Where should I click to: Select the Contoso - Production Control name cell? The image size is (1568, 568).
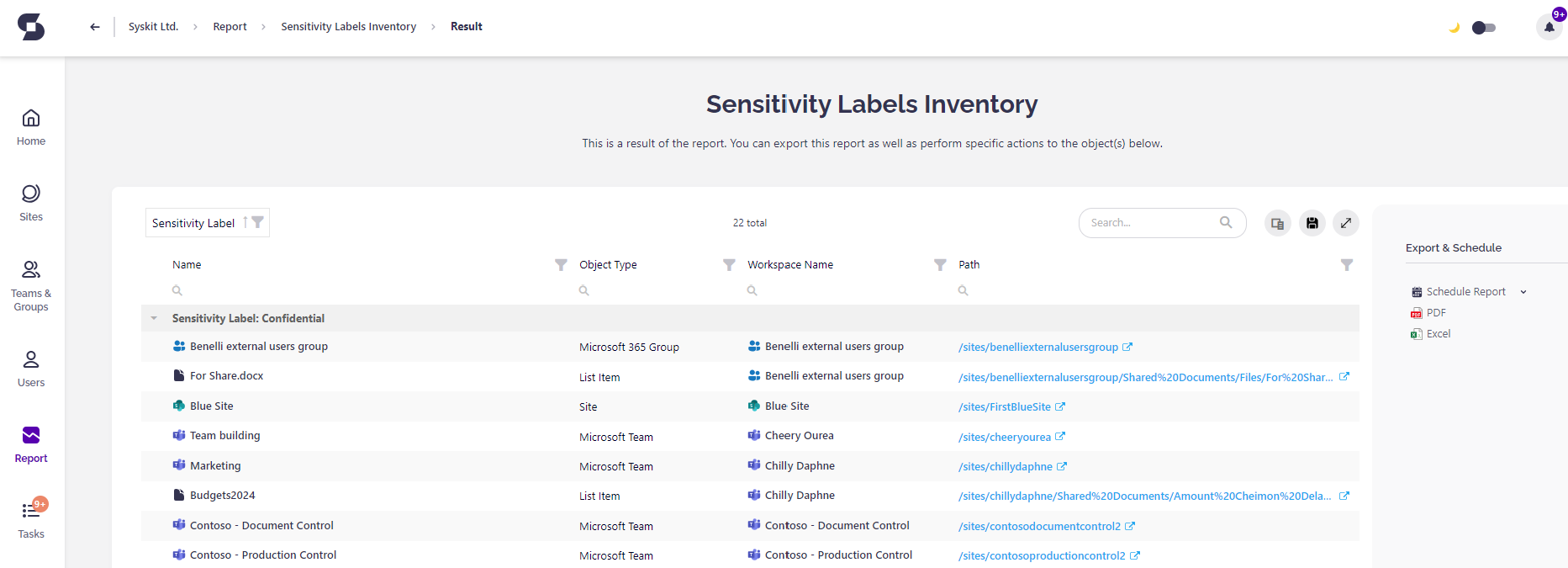click(x=263, y=555)
